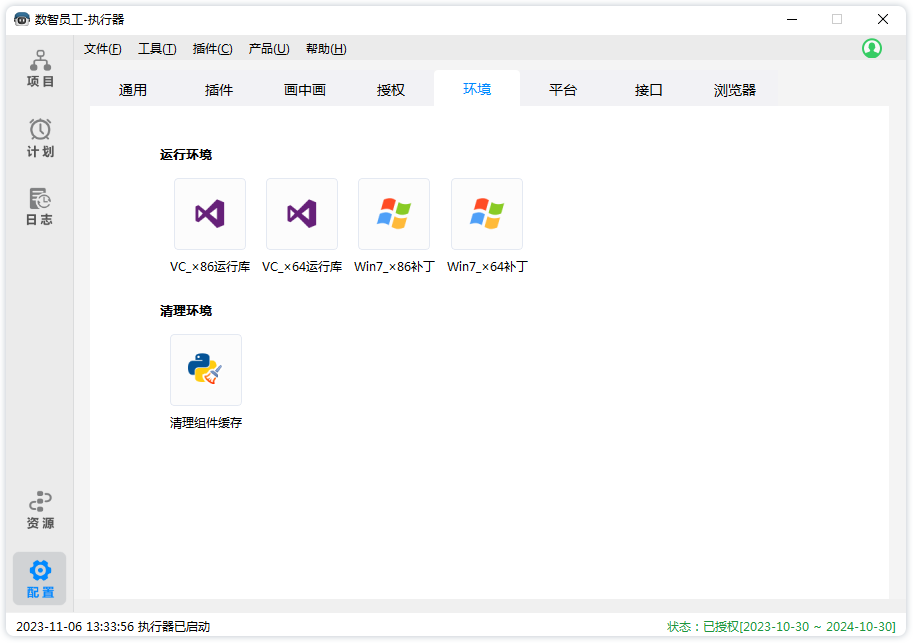Viewport: 913px width, 643px height.
Task: Open the 计划 (Schedule) sidebar panel
Action: [40, 138]
